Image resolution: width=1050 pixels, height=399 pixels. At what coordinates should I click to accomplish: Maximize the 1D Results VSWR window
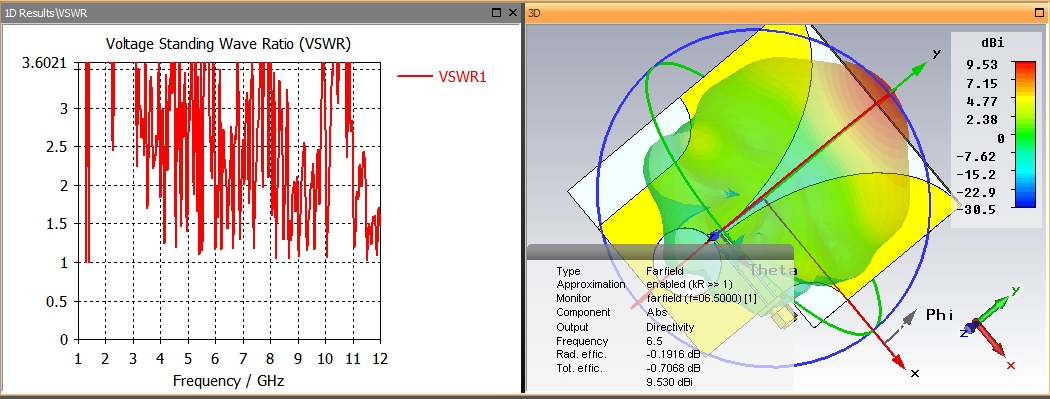(x=497, y=12)
